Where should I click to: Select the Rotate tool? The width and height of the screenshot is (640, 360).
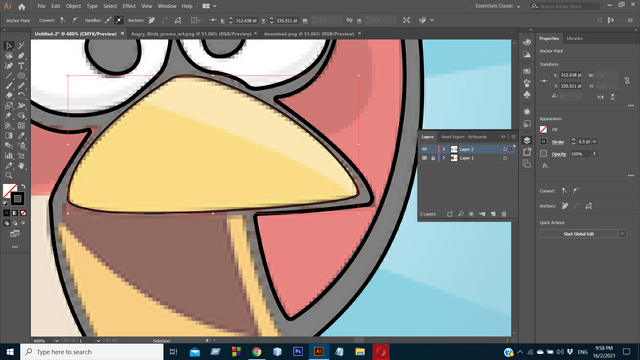[21, 96]
